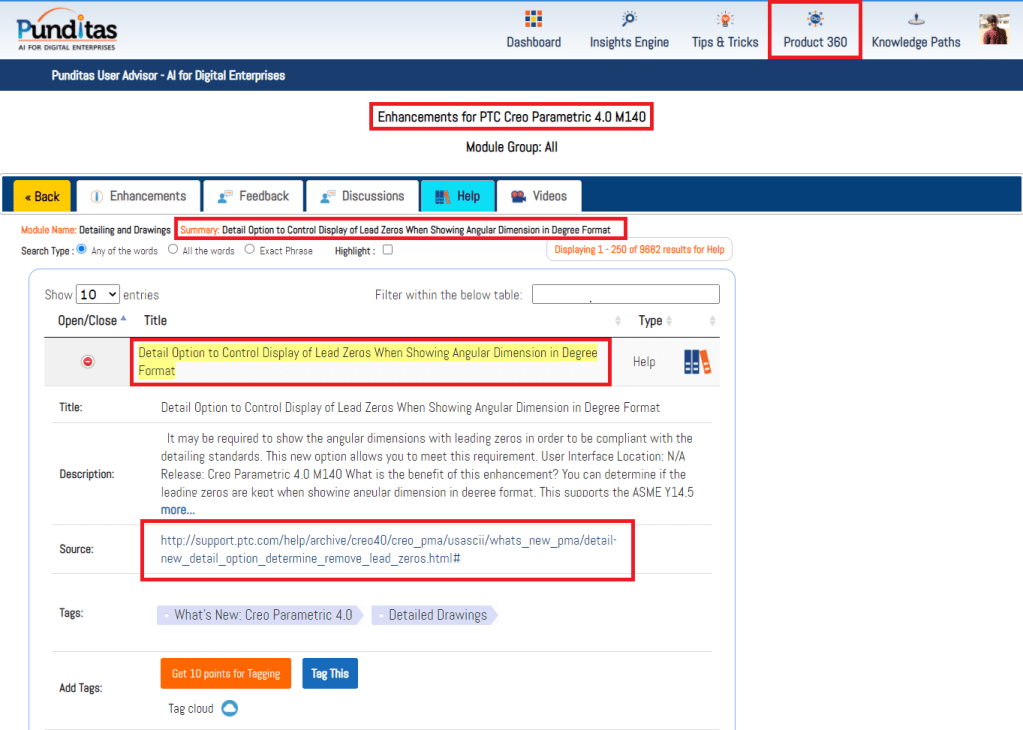
Task: Enable the Highlight checkbox
Action: [x=388, y=250]
